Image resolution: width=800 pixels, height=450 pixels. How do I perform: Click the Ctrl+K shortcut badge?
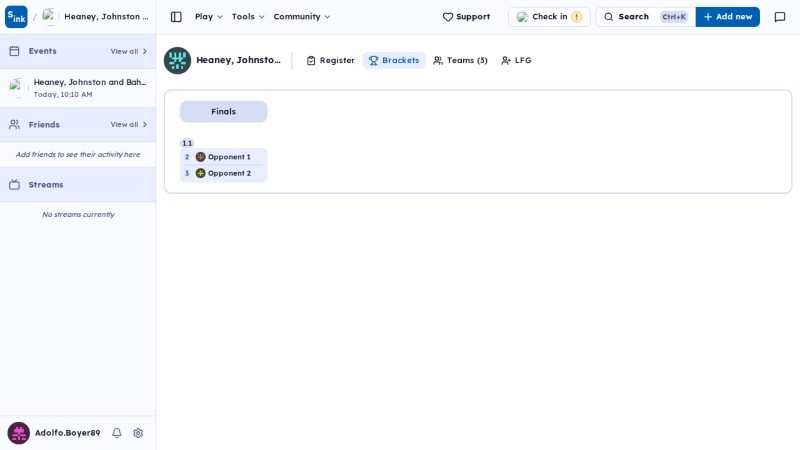click(673, 17)
